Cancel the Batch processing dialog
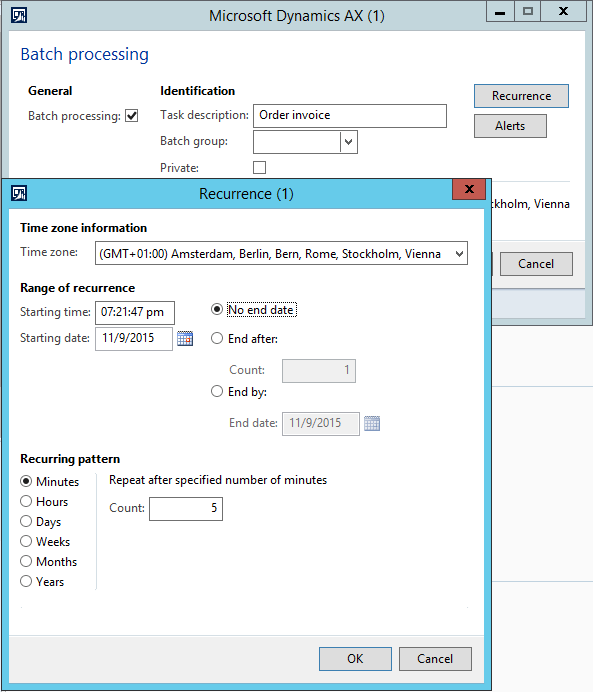The height and width of the screenshot is (692, 593). click(x=536, y=264)
